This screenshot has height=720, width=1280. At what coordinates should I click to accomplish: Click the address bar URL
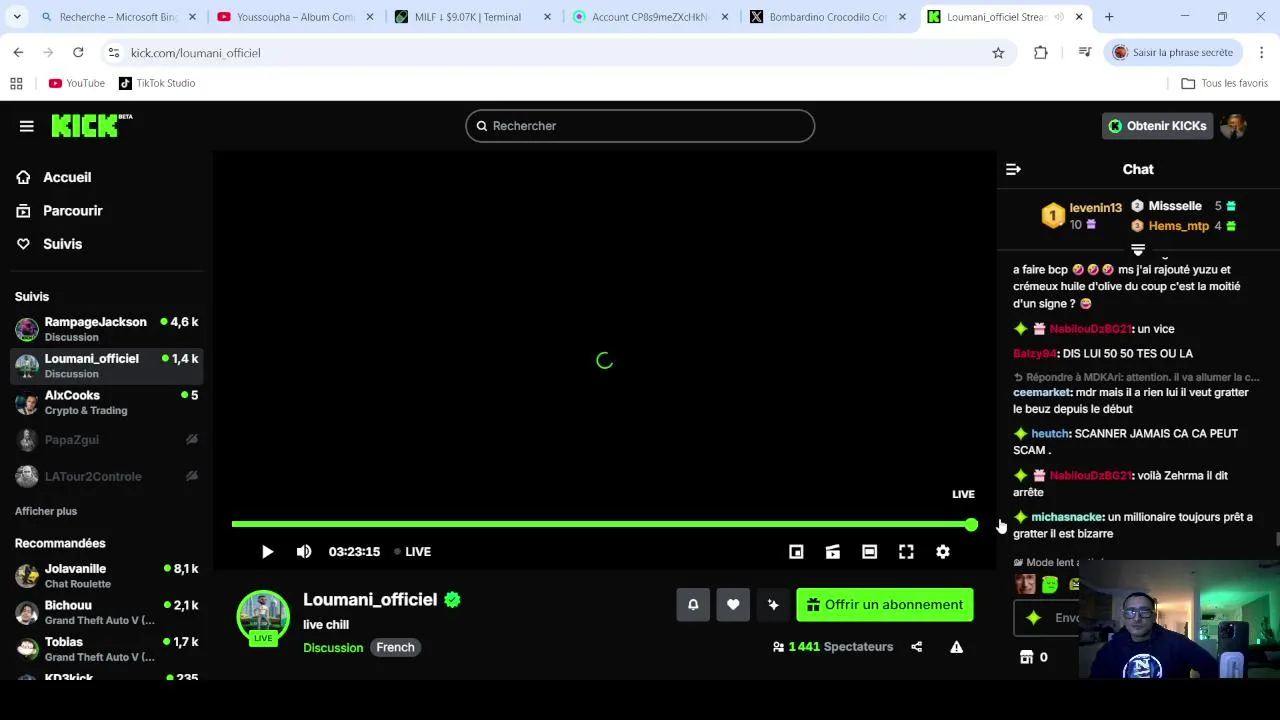coord(196,53)
